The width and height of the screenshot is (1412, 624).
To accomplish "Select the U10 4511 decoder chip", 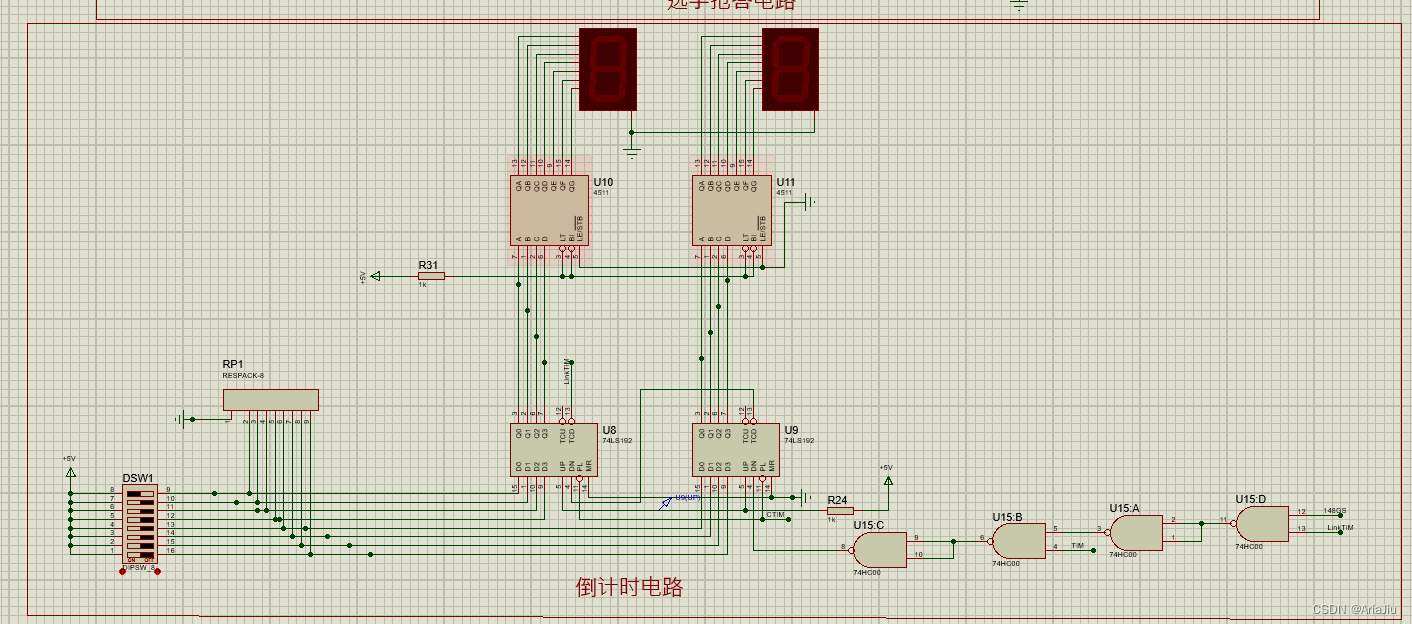I will (550, 211).
